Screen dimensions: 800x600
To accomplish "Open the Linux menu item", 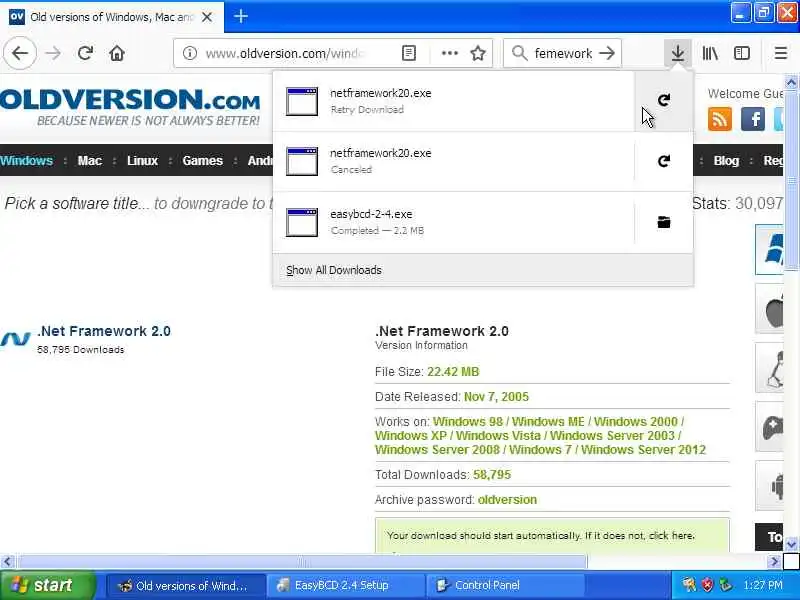I will [x=142, y=161].
